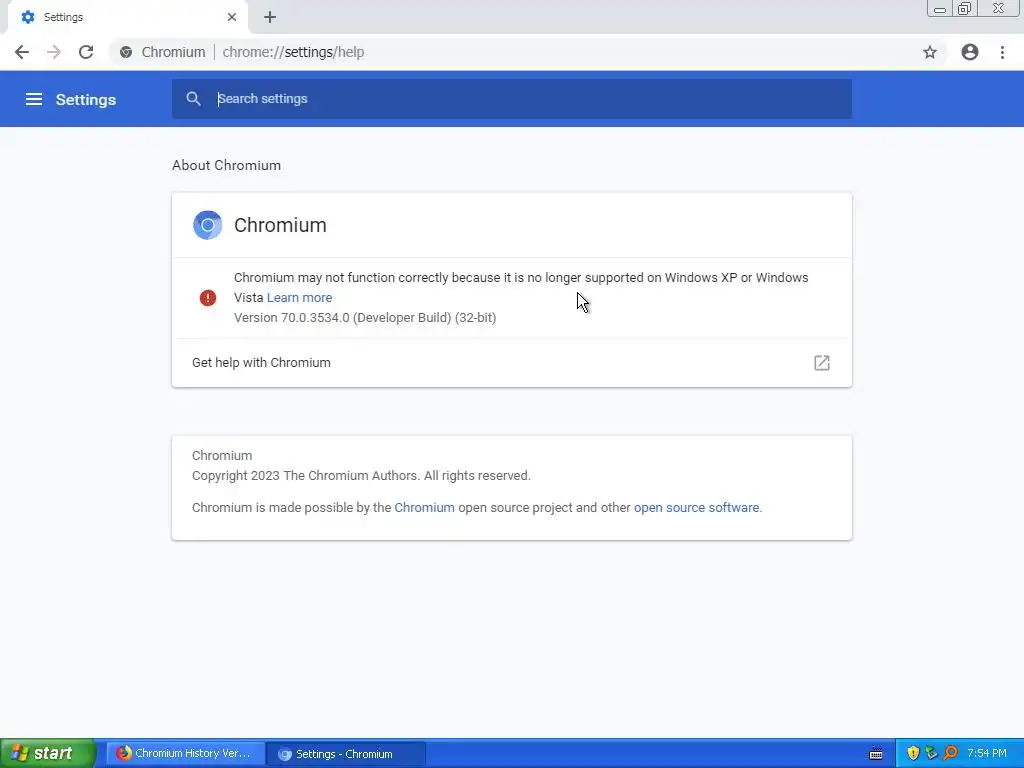This screenshot has height=768, width=1024.
Task: Click the 7:54 PM clock
Action: (987, 753)
